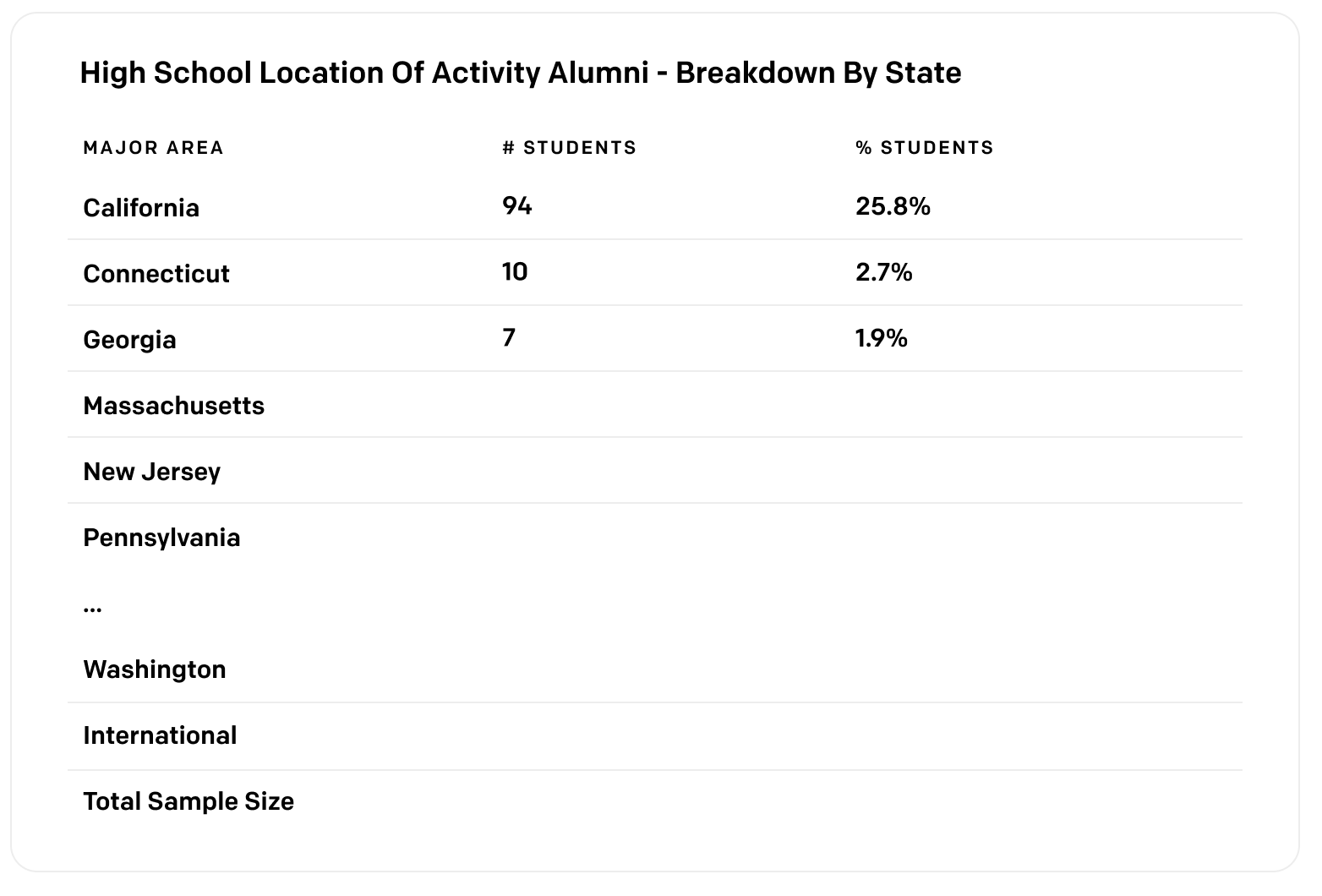Screen dimensions: 1322x896
Task: Select the MAJOR AREA column header
Action: [153, 148]
